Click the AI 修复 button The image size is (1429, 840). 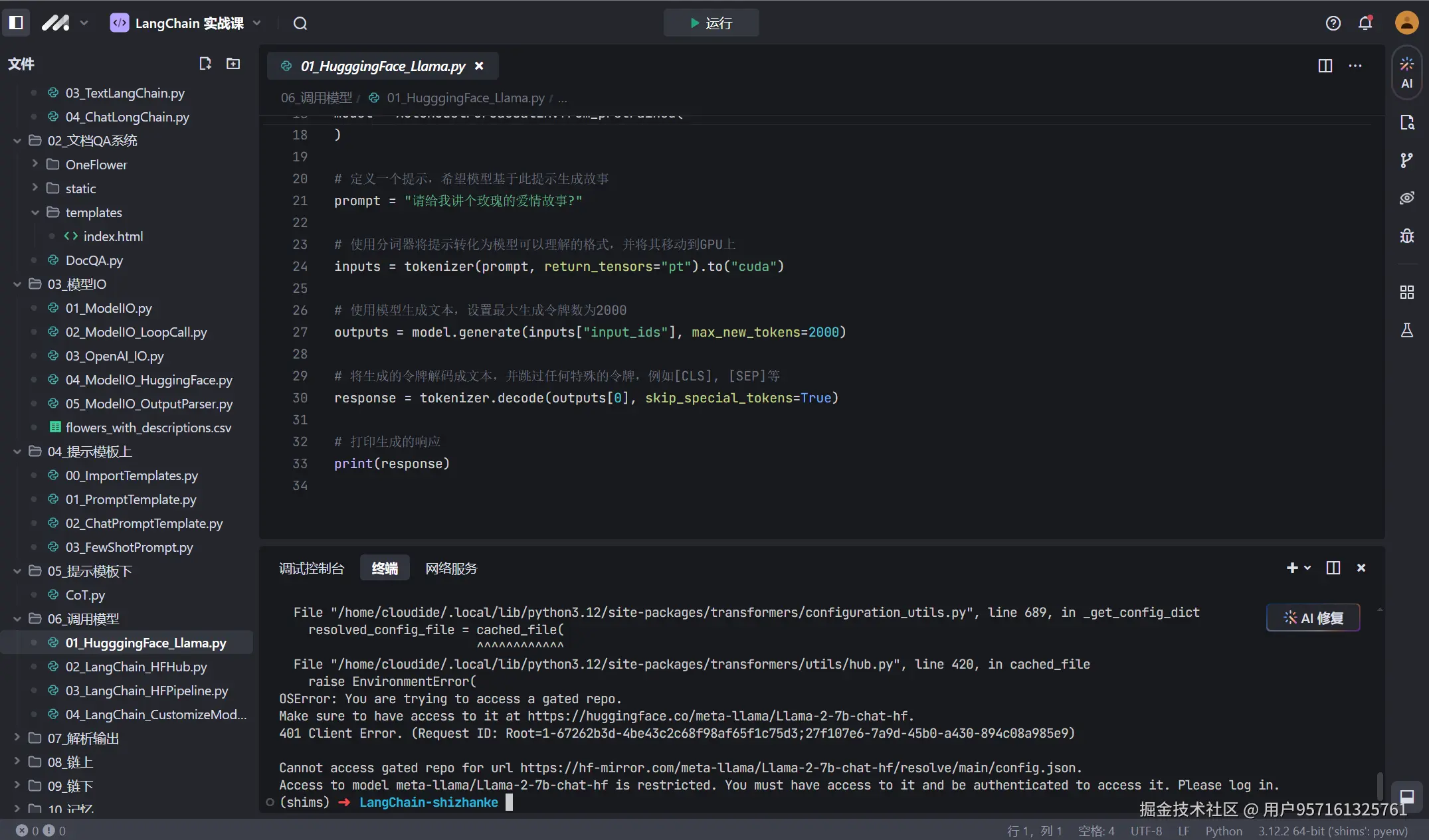1313,618
